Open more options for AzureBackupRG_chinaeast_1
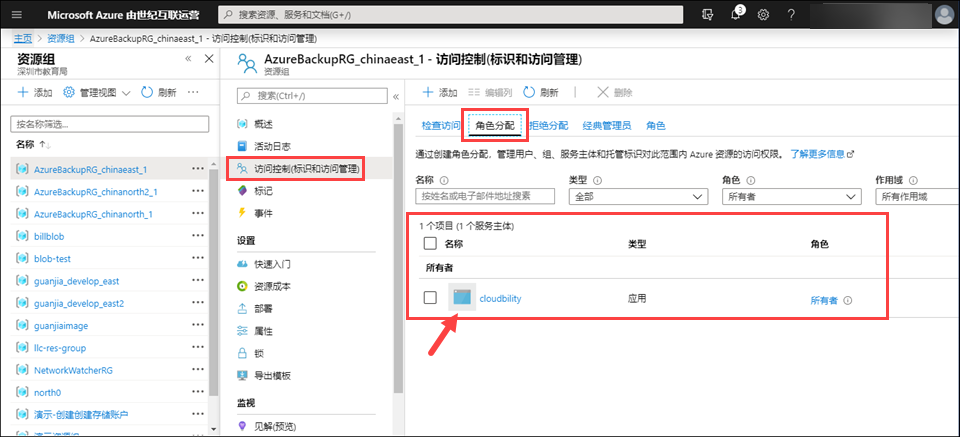Viewport: 960px width, 437px height. 197,168
